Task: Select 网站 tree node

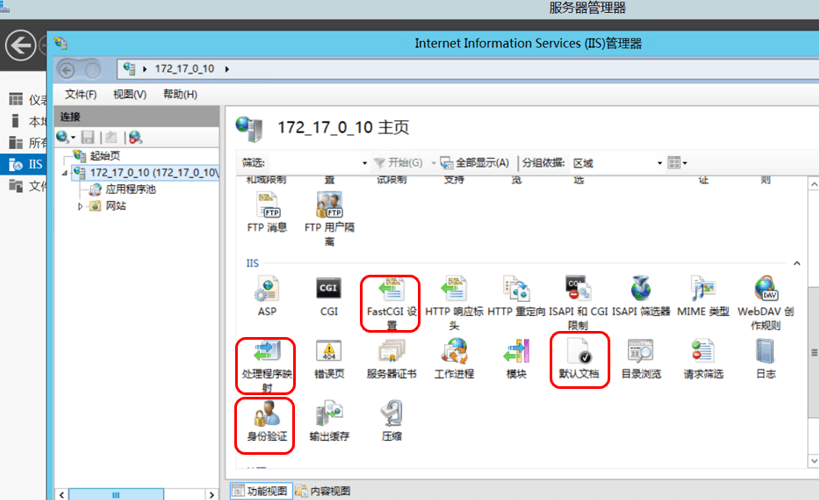Action: [x=115, y=206]
